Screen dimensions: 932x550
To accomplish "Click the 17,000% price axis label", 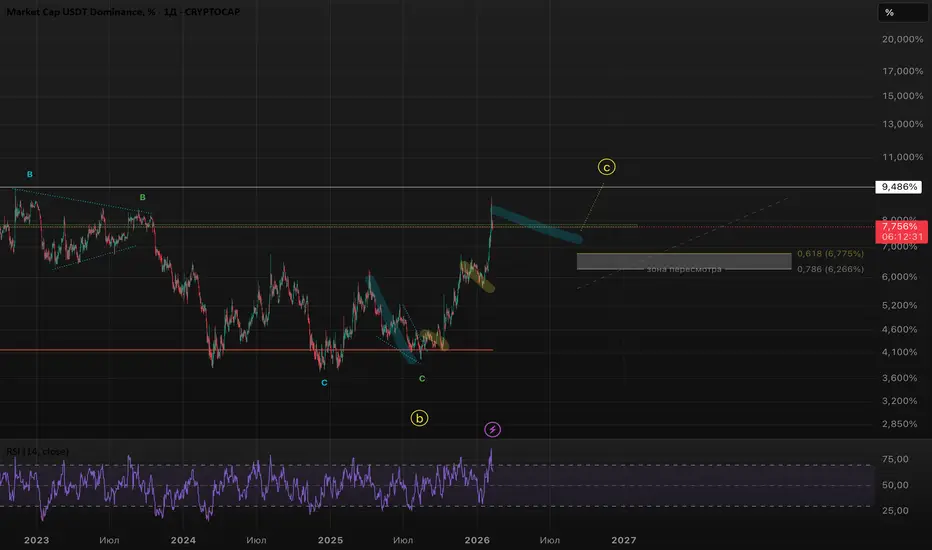I will click(x=902, y=71).
